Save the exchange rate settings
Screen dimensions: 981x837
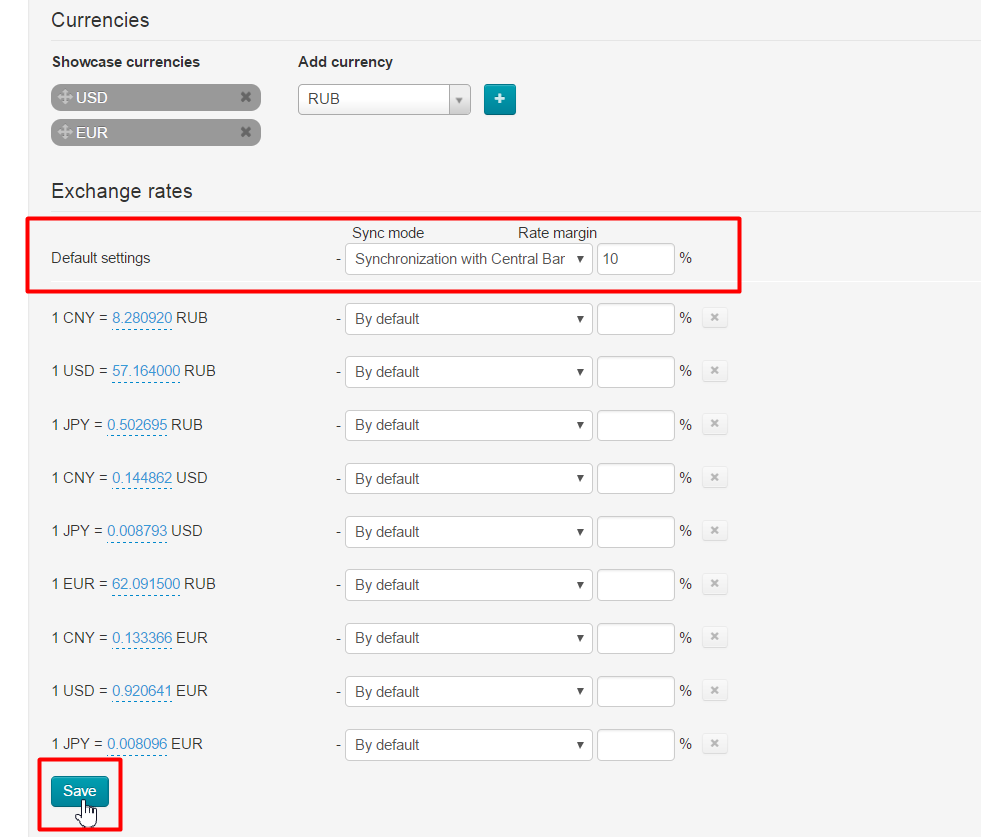[x=80, y=791]
